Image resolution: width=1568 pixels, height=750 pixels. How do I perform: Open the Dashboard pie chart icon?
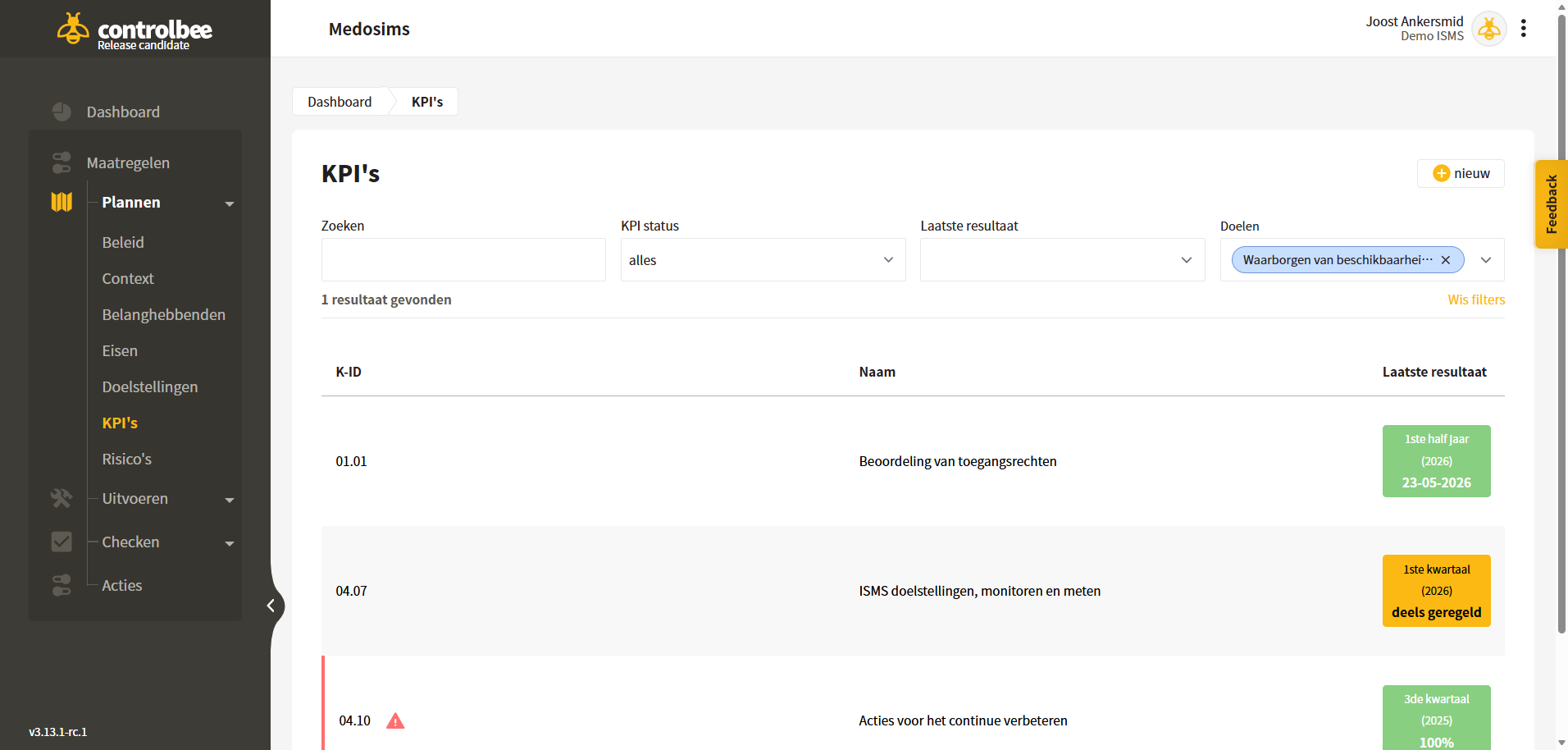click(x=62, y=112)
